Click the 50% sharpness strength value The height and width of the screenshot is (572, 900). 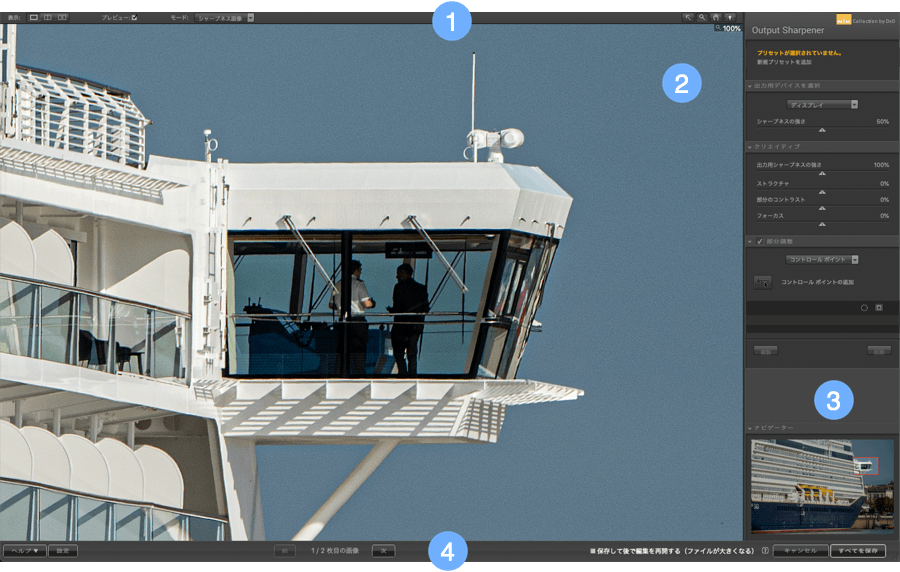[882, 122]
